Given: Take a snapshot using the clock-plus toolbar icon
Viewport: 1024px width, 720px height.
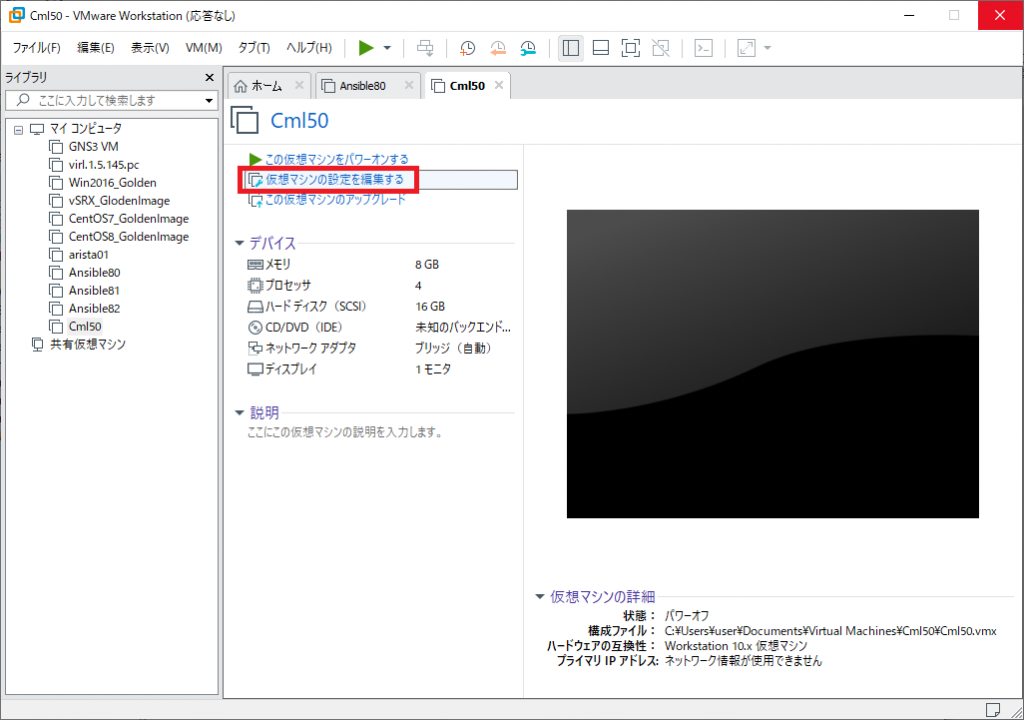Looking at the screenshot, I should pyautogui.click(x=467, y=48).
